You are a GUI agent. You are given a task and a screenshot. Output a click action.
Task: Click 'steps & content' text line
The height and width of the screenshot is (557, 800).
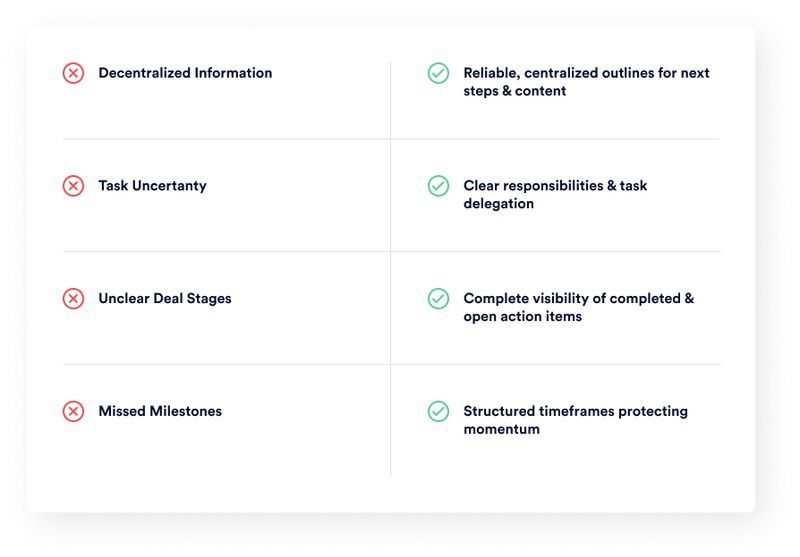(515, 91)
